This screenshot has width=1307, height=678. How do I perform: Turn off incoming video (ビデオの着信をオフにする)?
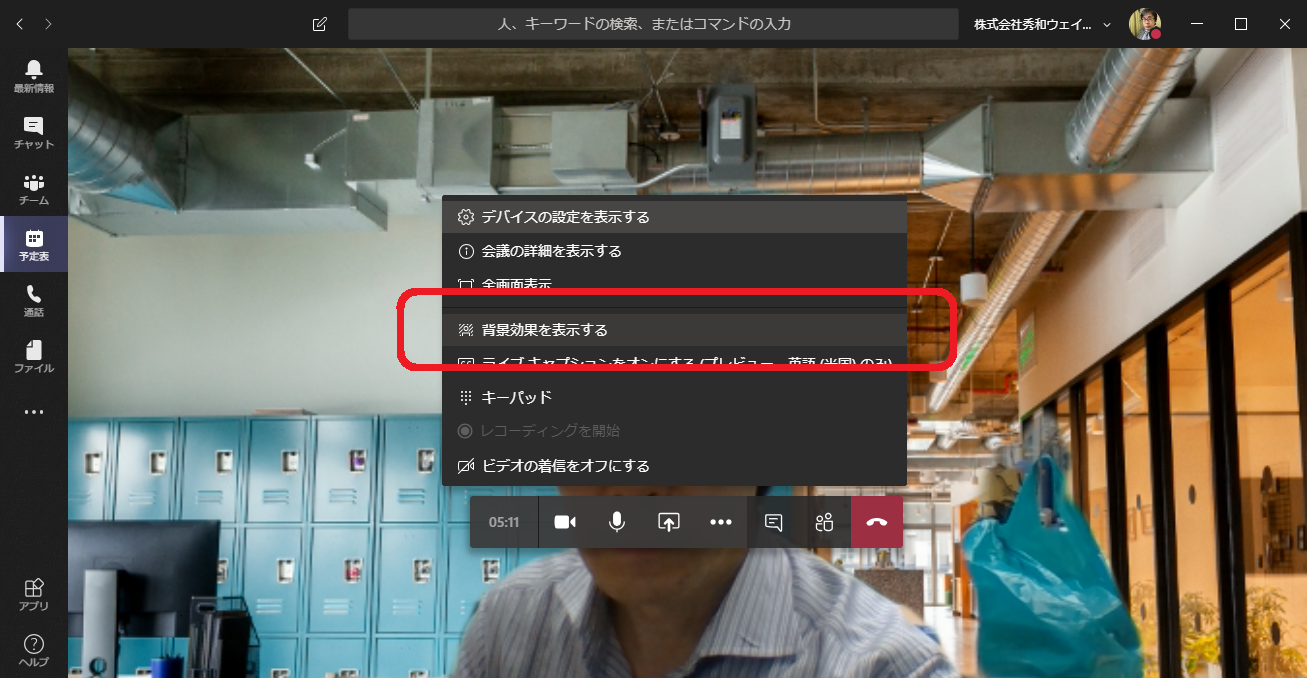(x=565, y=466)
